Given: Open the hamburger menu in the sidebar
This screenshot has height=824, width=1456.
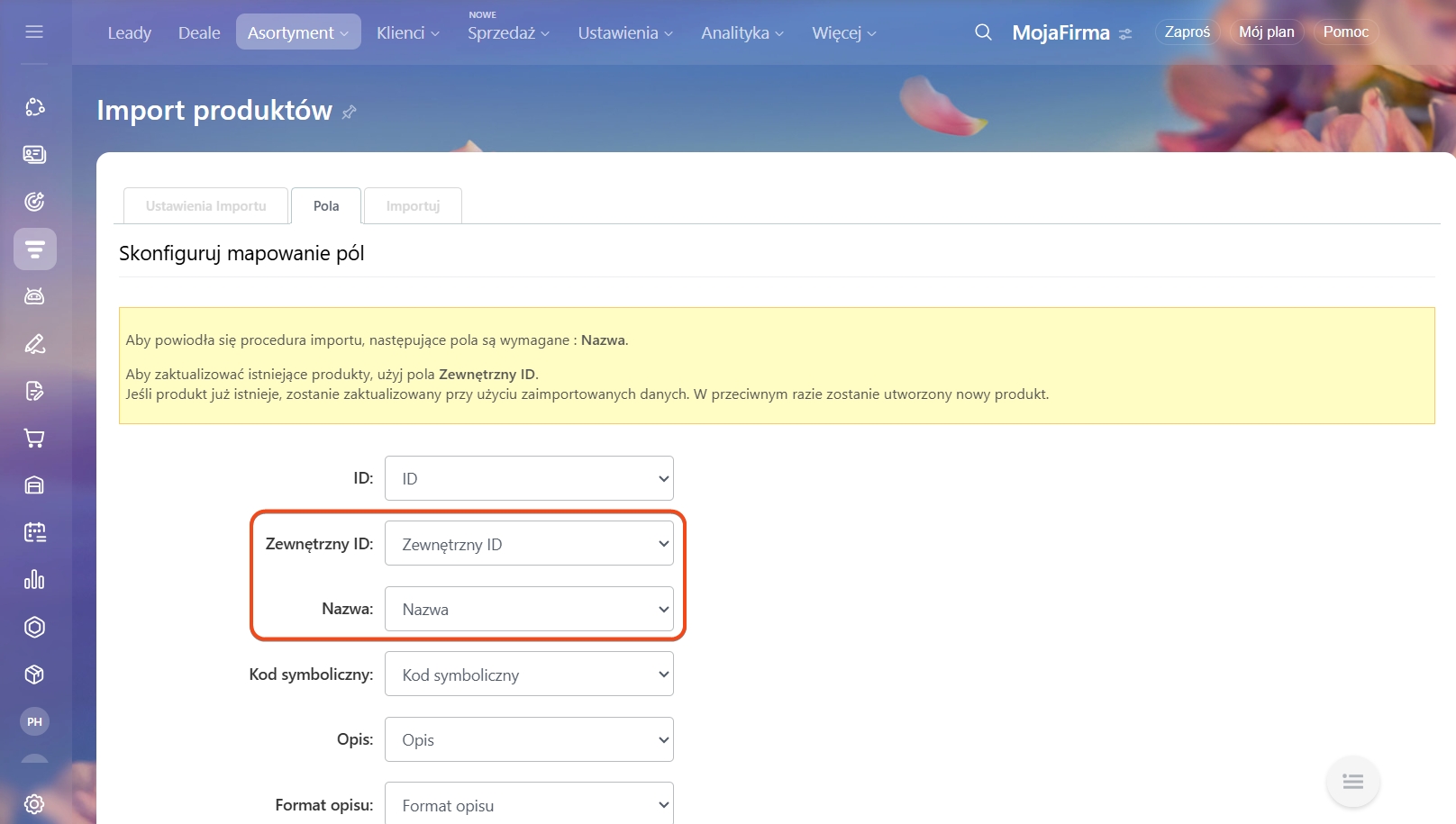Looking at the screenshot, I should tap(34, 32).
